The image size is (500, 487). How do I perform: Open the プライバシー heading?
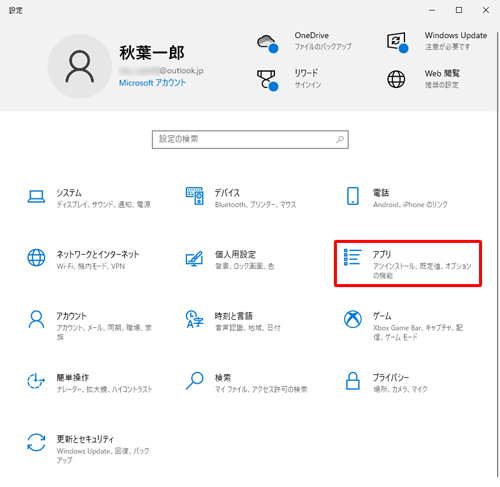[391, 378]
